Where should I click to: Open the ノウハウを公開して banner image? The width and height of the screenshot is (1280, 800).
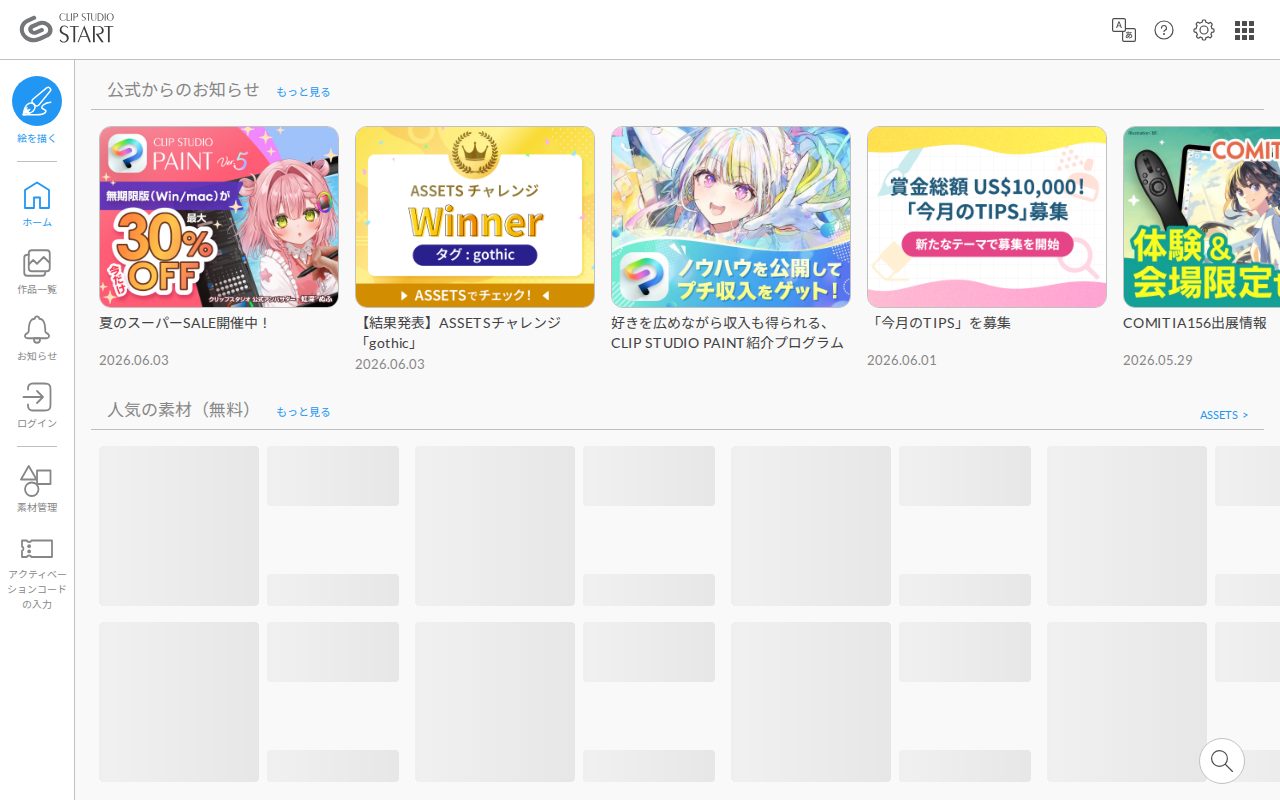(x=731, y=217)
